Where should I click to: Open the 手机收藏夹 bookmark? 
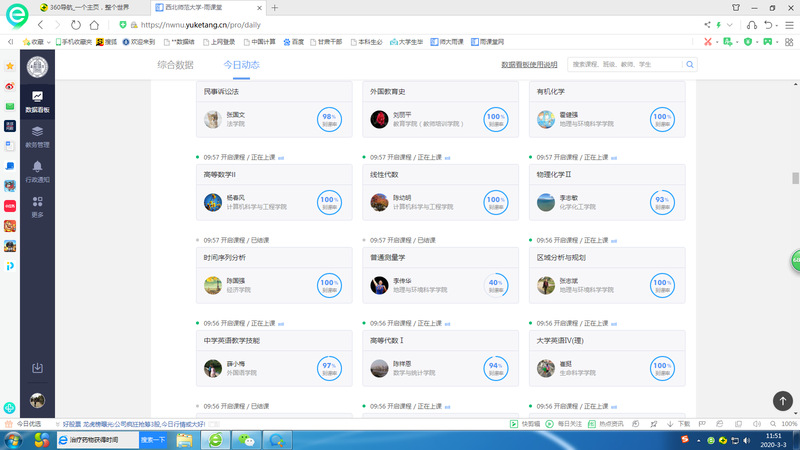tap(73, 42)
